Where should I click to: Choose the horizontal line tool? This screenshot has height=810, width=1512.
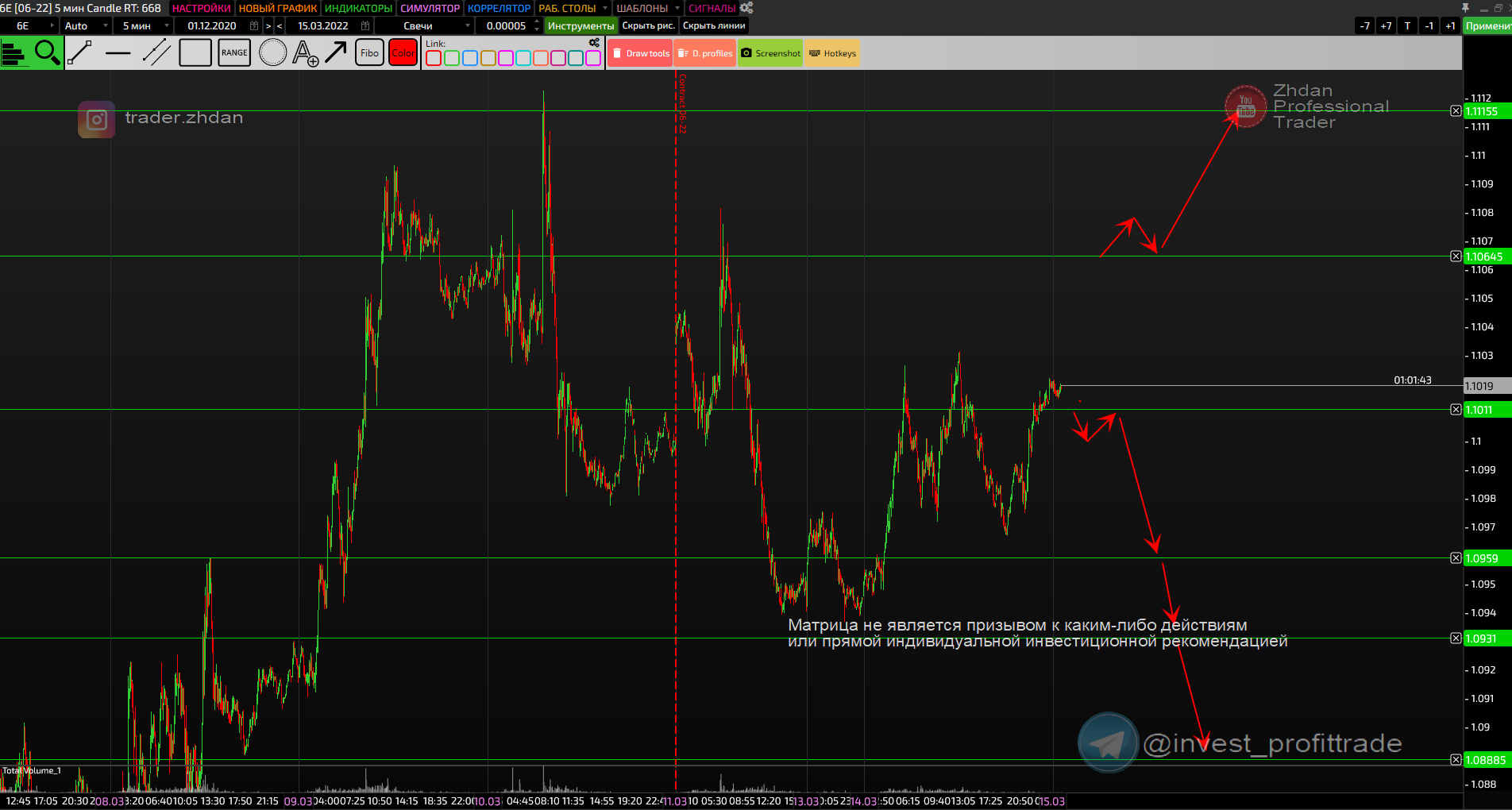[x=118, y=53]
